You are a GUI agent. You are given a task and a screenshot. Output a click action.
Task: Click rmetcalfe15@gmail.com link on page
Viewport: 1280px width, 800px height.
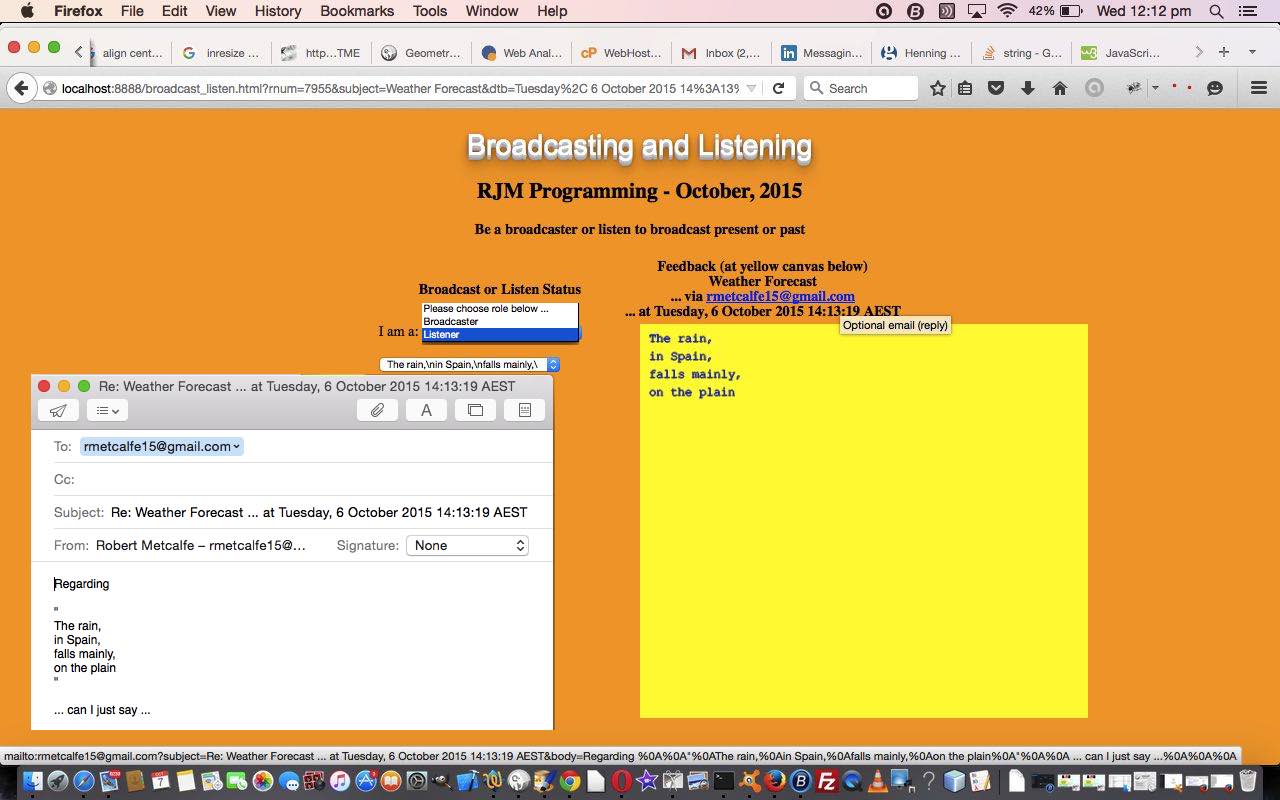pyautogui.click(x=780, y=296)
